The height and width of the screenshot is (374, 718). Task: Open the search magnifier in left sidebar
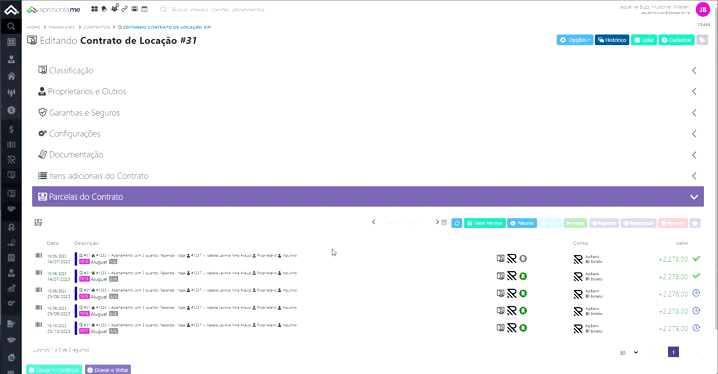click(x=11, y=27)
